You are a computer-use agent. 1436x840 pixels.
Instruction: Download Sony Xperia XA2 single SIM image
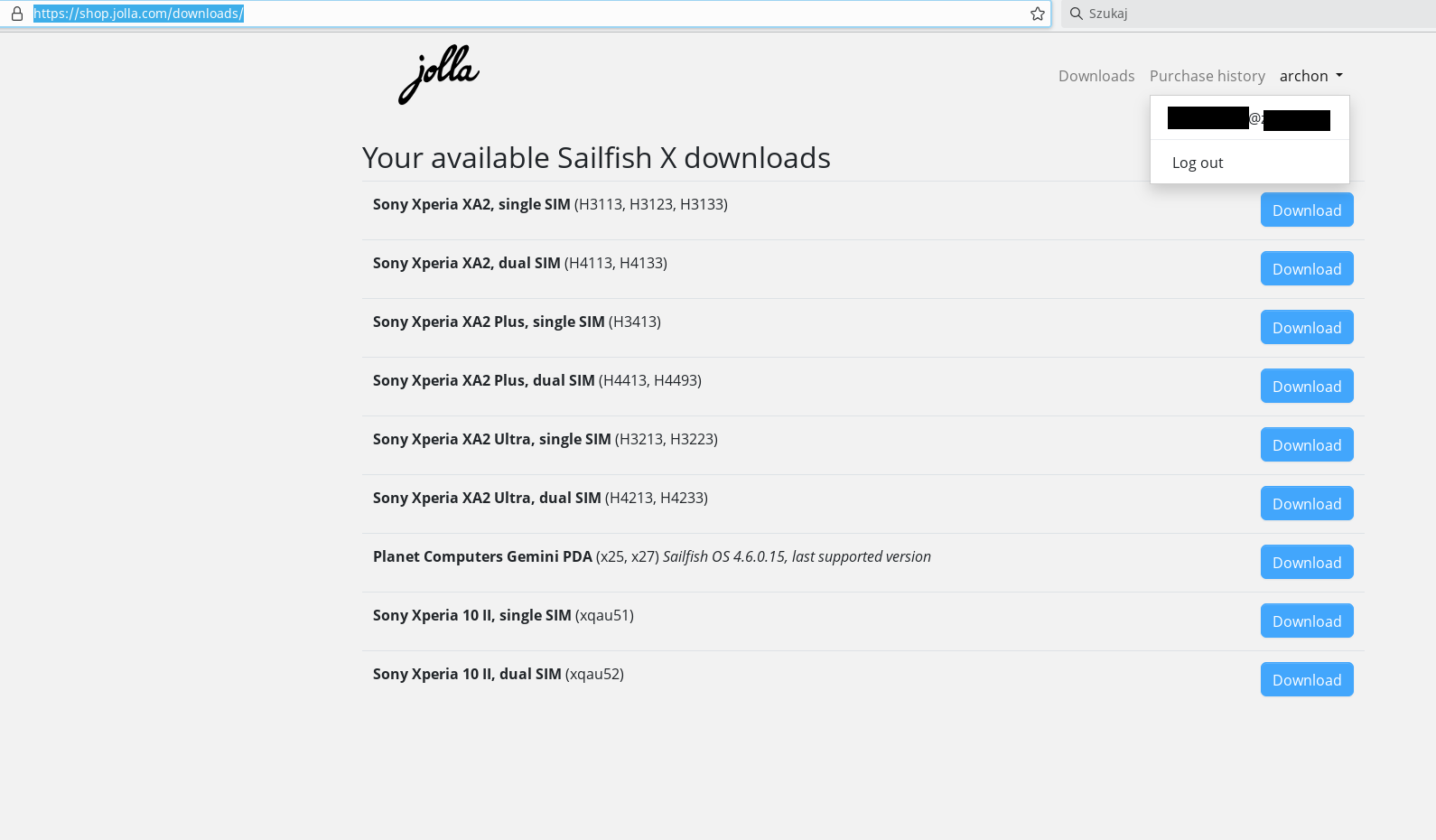pos(1307,210)
